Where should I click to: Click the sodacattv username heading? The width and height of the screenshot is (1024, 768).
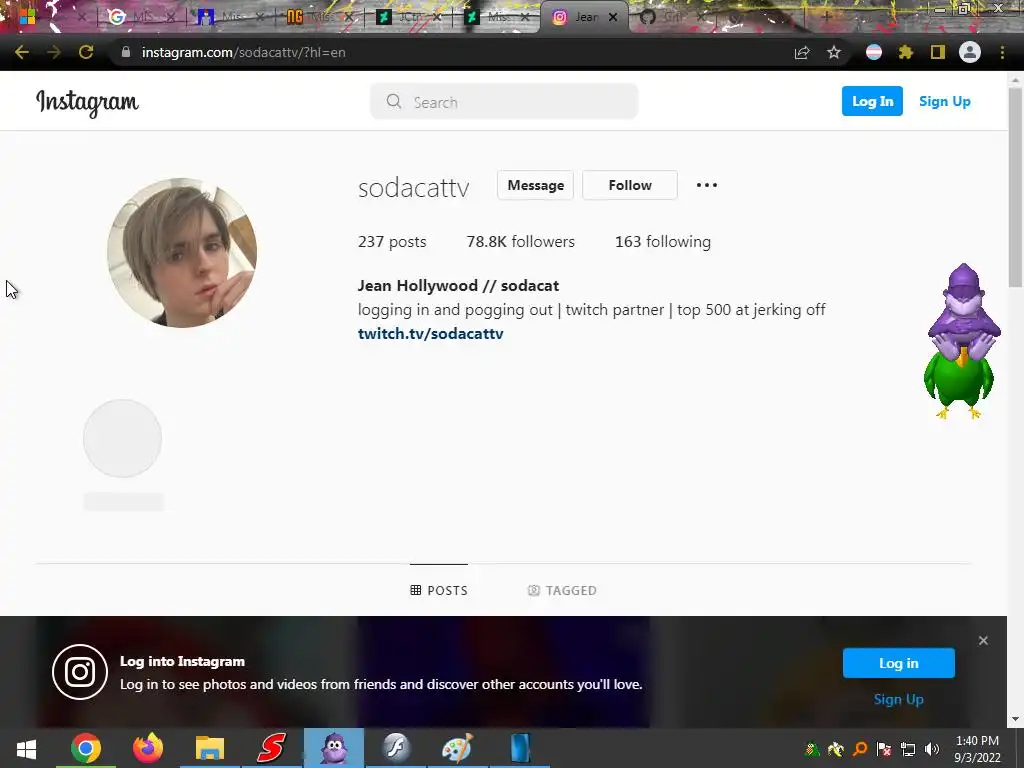click(413, 188)
